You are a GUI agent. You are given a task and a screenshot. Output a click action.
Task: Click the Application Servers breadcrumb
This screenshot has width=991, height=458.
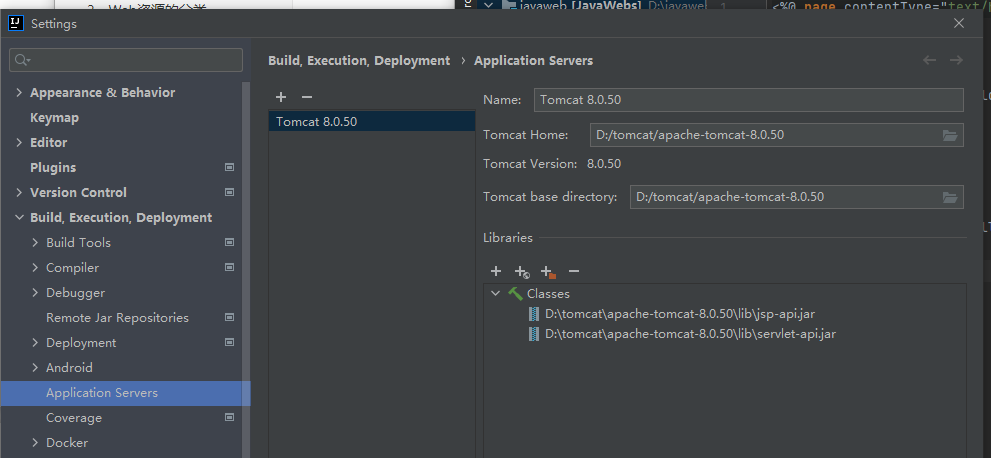[x=533, y=61]
